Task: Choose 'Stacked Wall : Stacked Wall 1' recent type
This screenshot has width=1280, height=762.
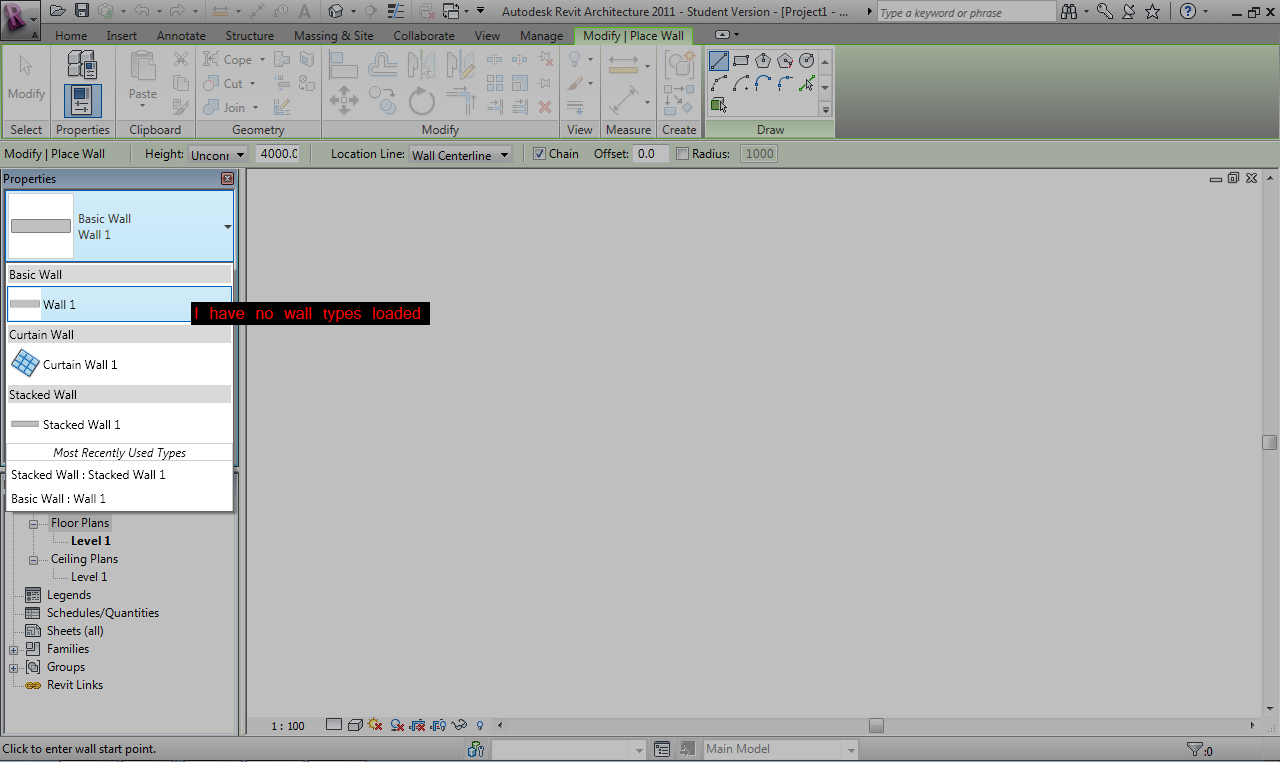Action: pyautogui.click(x=119, y=475)
